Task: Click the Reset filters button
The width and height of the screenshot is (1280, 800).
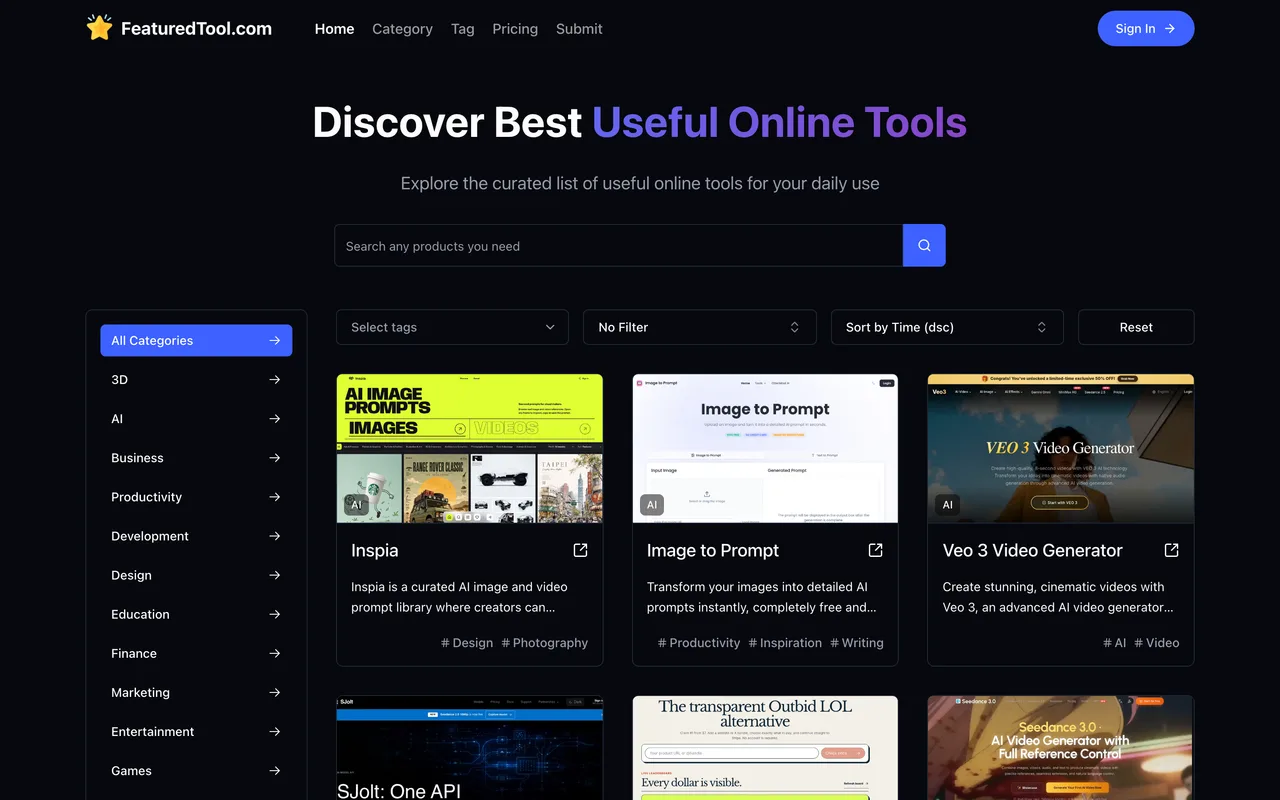Action: click(x=1136, y=327)
